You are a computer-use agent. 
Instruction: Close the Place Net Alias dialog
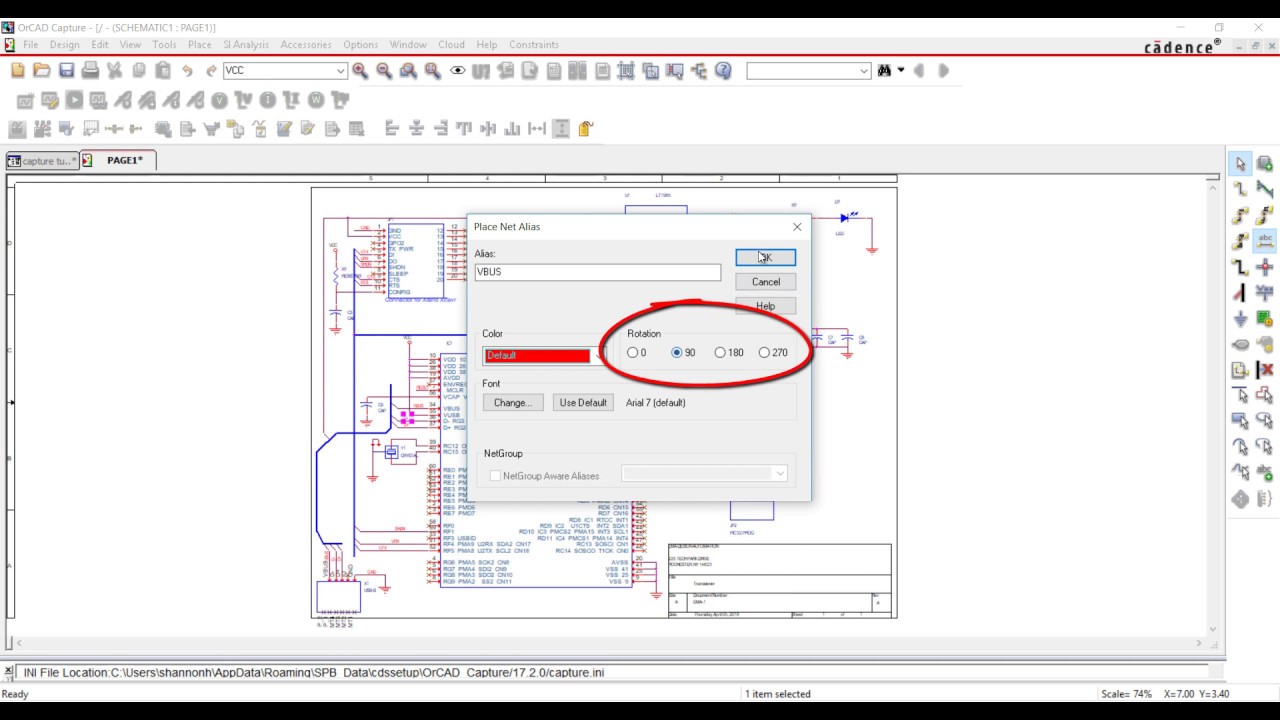(797, 227)
